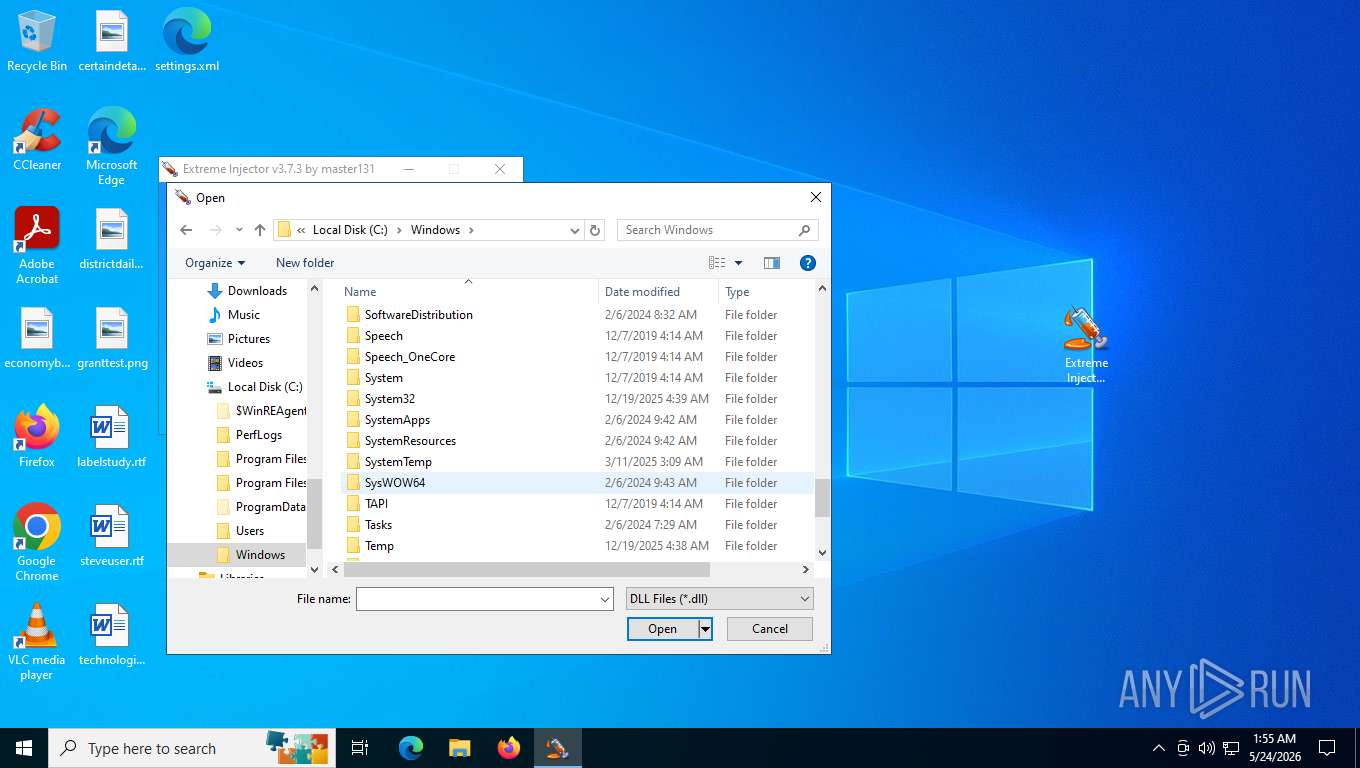The image size is (1360, 768).
Task: Select the Firefox desktop shortcut
Action: (37, 437)
